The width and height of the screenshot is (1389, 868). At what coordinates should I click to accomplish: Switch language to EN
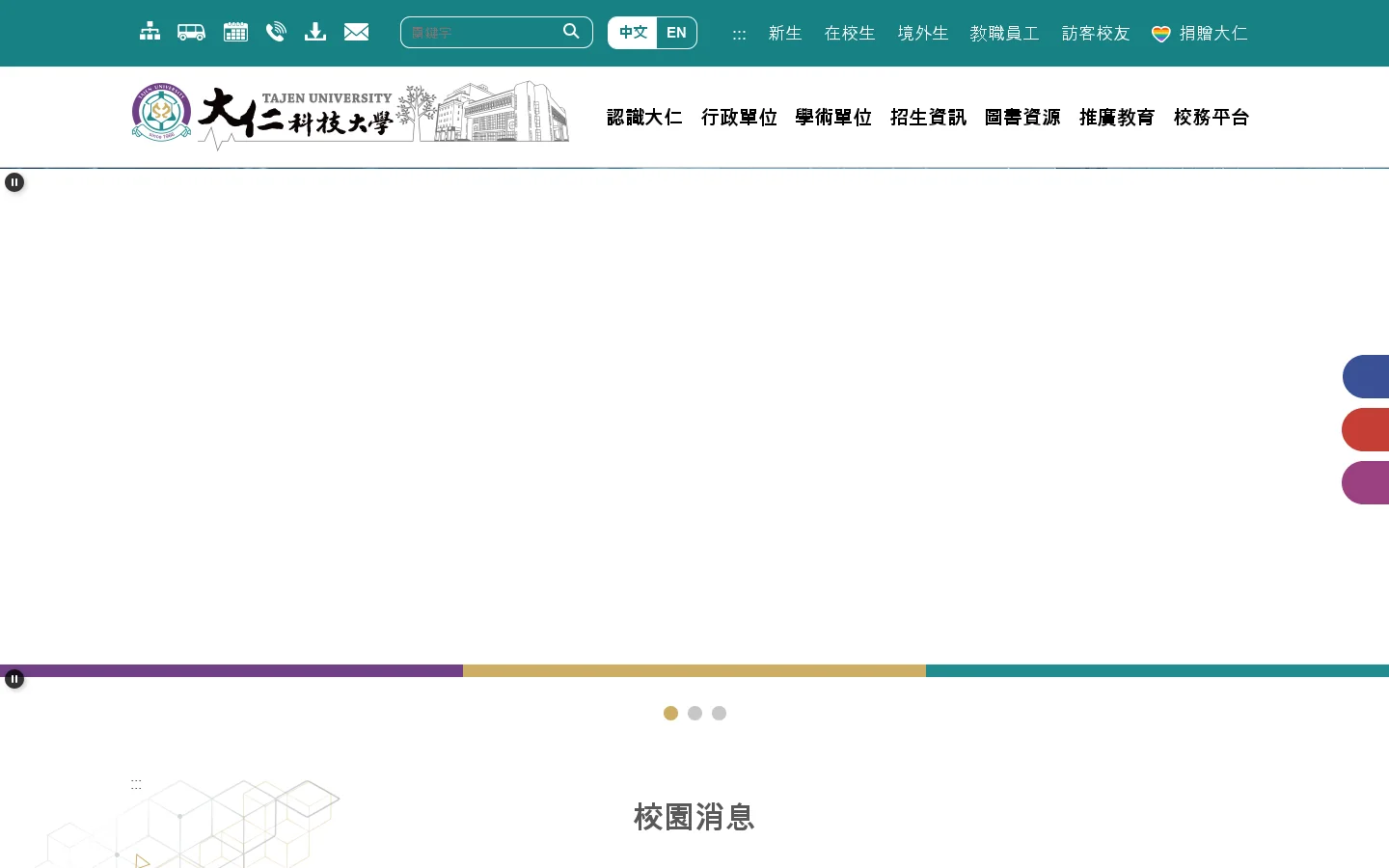point(676,33)
